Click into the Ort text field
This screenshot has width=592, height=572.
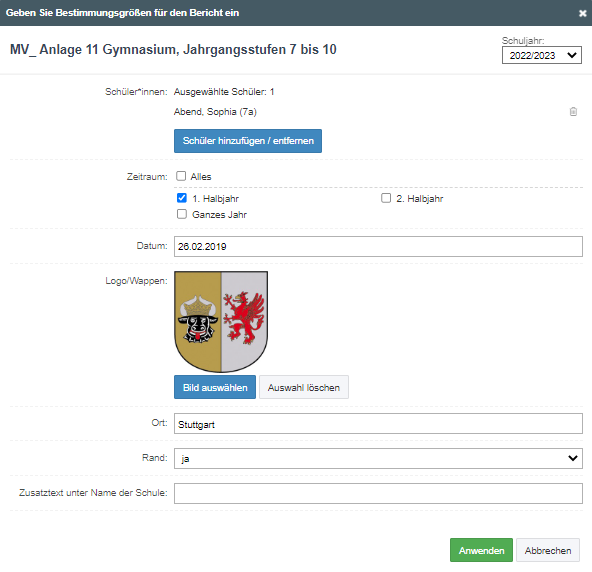tap(378, 424)
